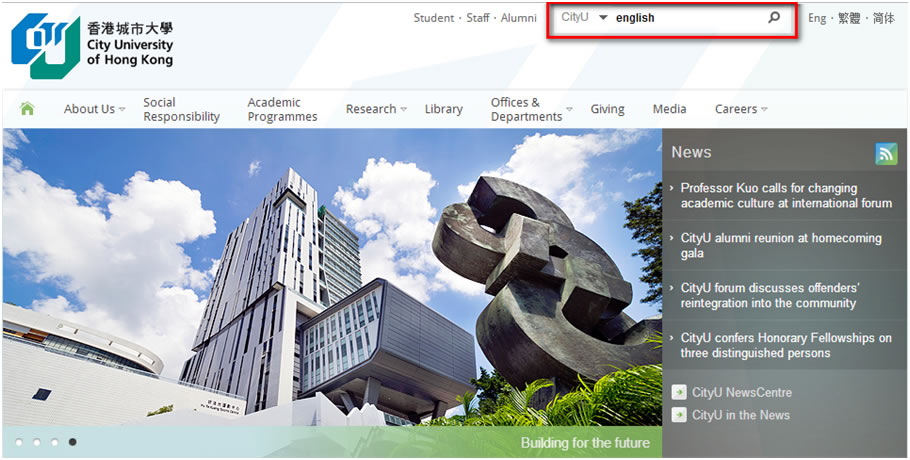Click the arrow icon beside CityU NewsCentre
This screenshot has width=910, height=460.
tap(680, 393)
